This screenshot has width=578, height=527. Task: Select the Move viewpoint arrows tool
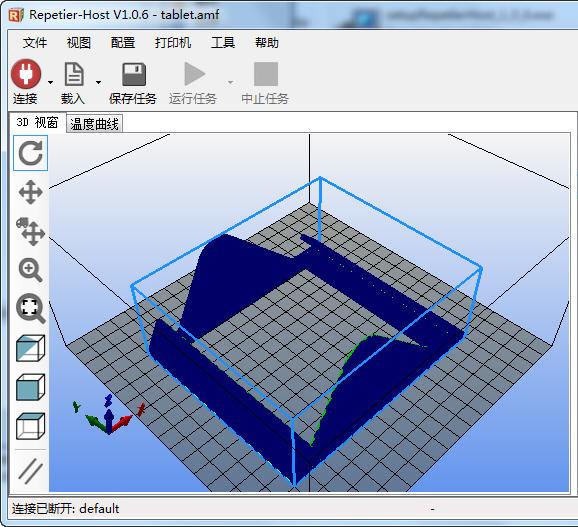point(31,192)
